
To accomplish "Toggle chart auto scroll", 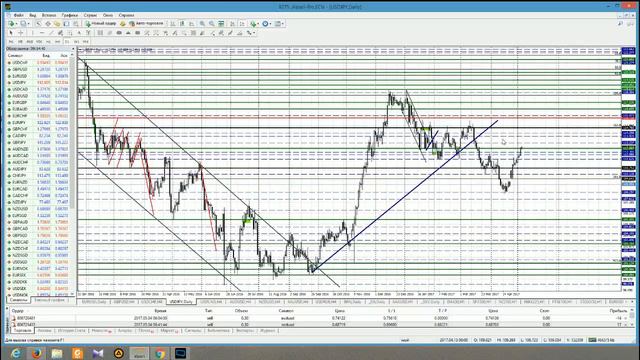I will pyautogui.click(x=232, y=24).
